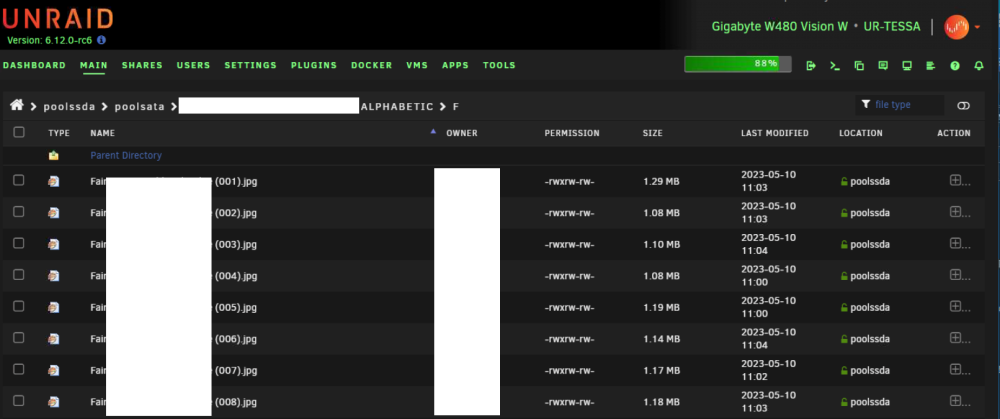This screenshot has height=419, width=1000.
Task: Click the image file icon for (005).jpg
Action: 54,307
